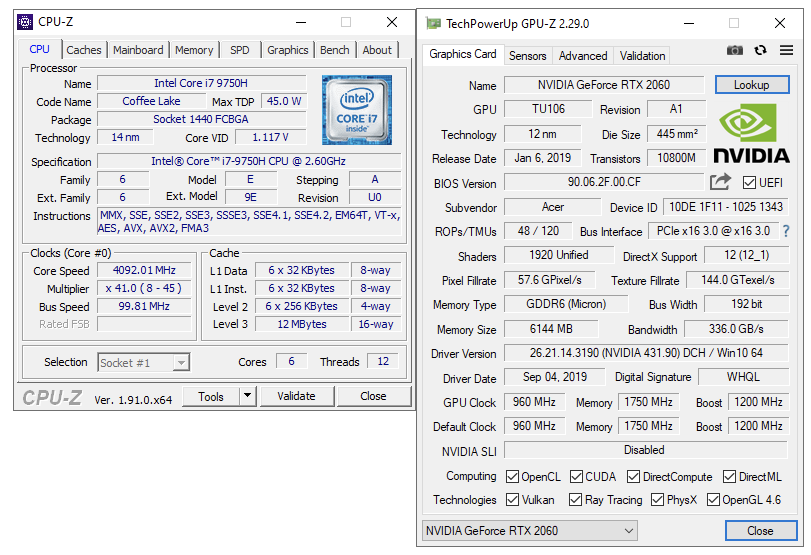Open the Advanced tab in GPU-Z
Screen dimensions: 811x555
583,56
